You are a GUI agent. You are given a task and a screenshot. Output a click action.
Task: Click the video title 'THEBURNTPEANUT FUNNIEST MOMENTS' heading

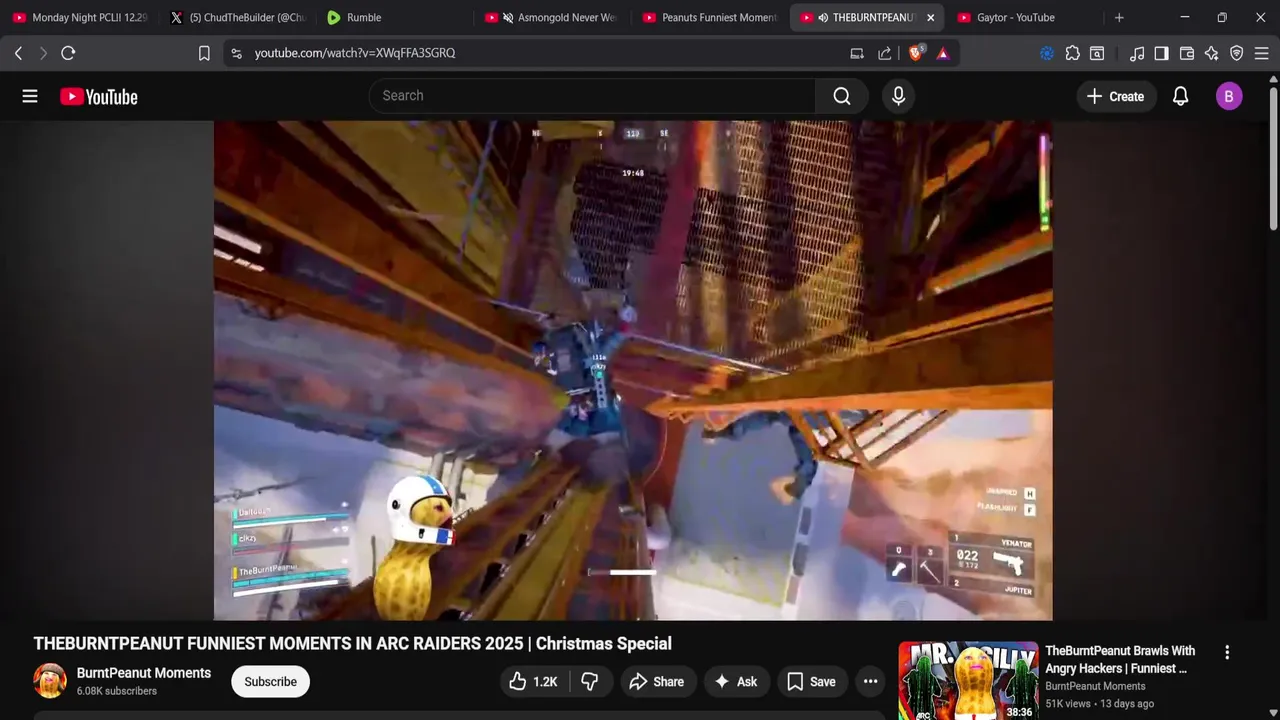point(353,643)
